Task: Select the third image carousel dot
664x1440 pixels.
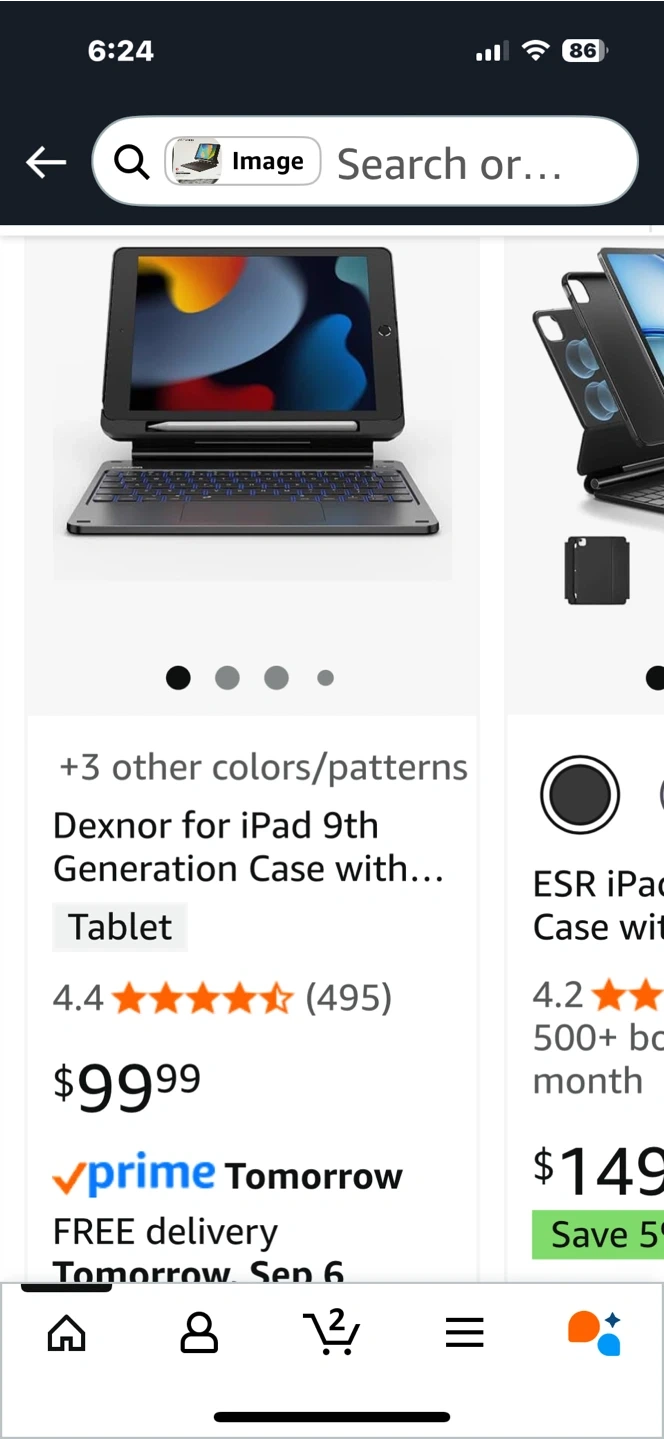Action: point(276,678)
